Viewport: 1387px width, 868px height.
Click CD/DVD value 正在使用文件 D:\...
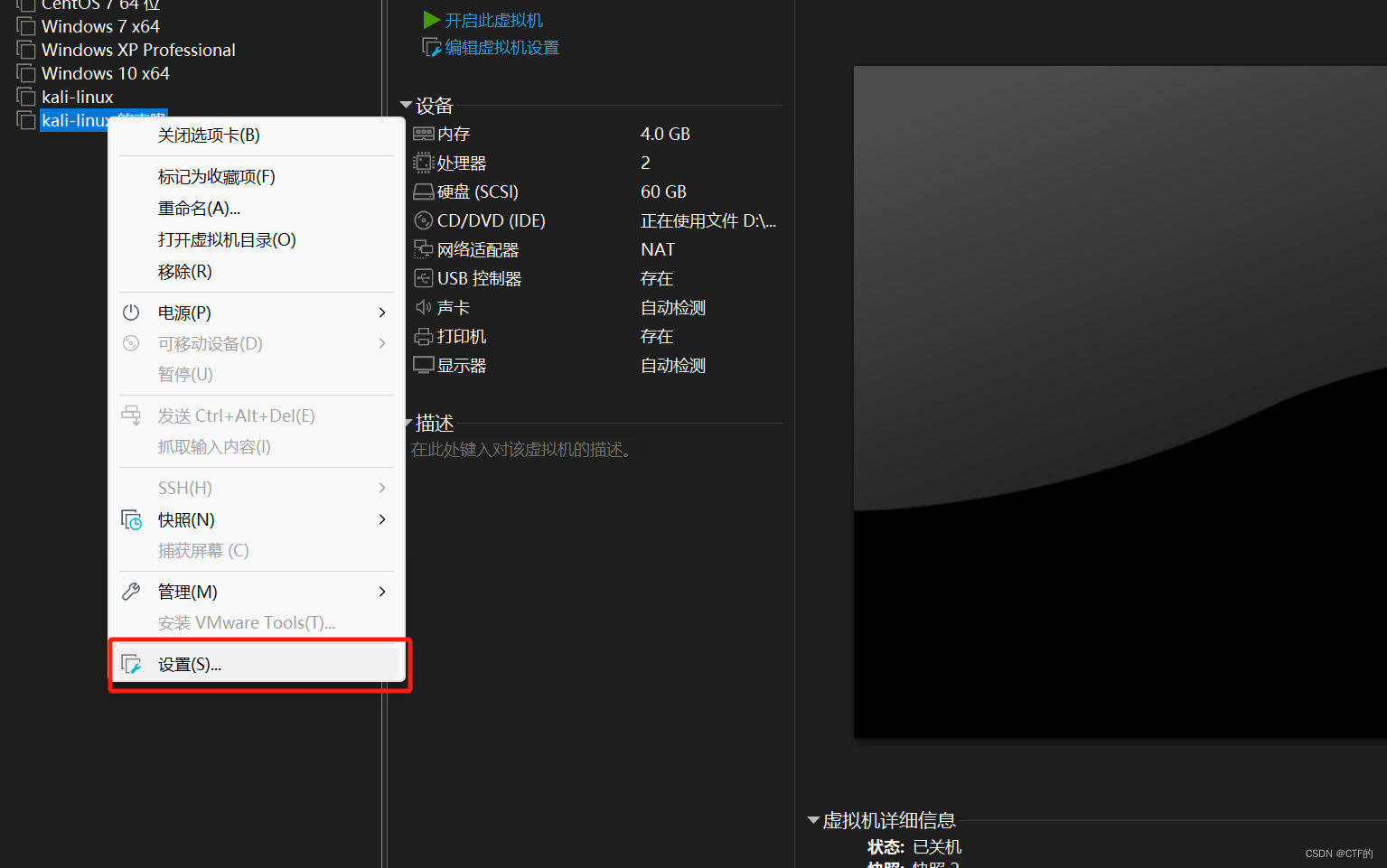[708, 220]
